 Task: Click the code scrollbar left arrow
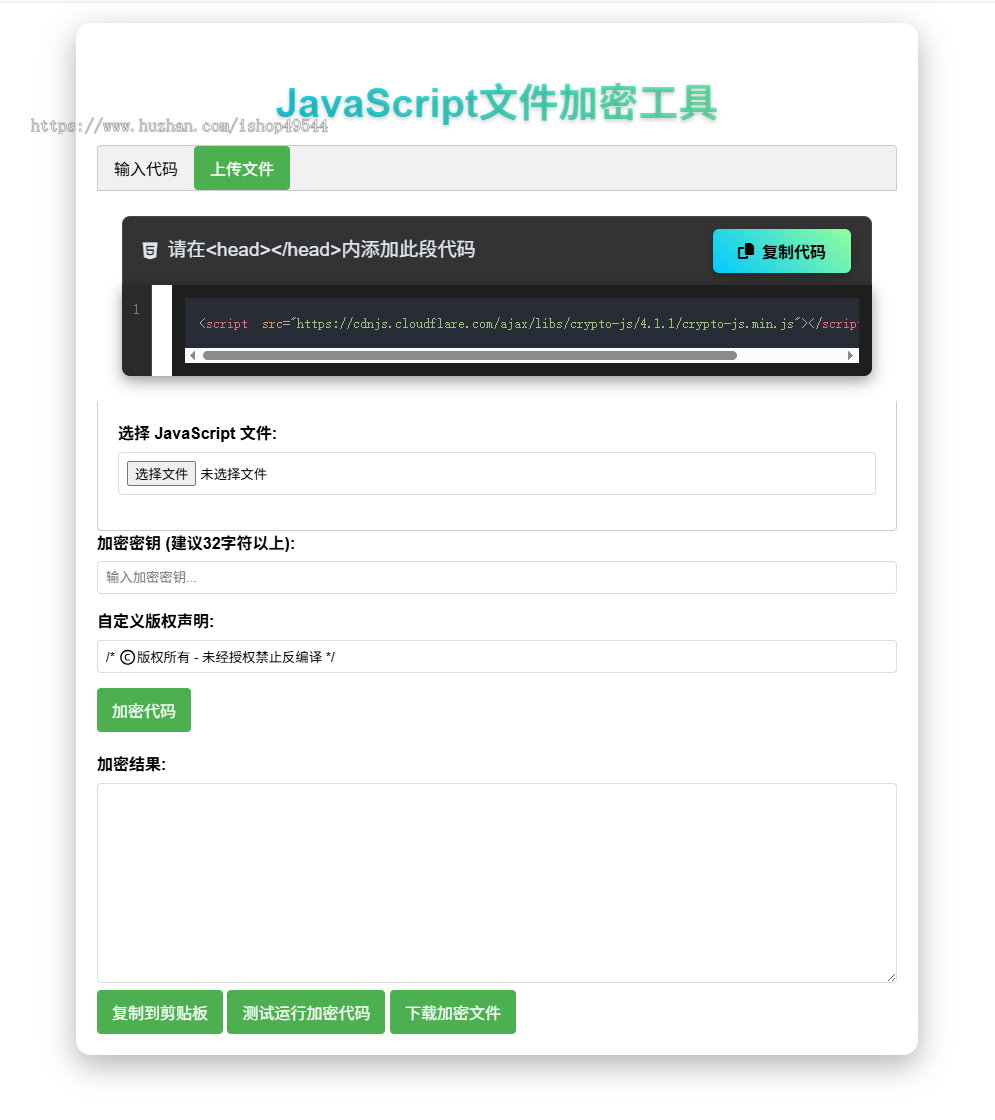coord(192,356)
